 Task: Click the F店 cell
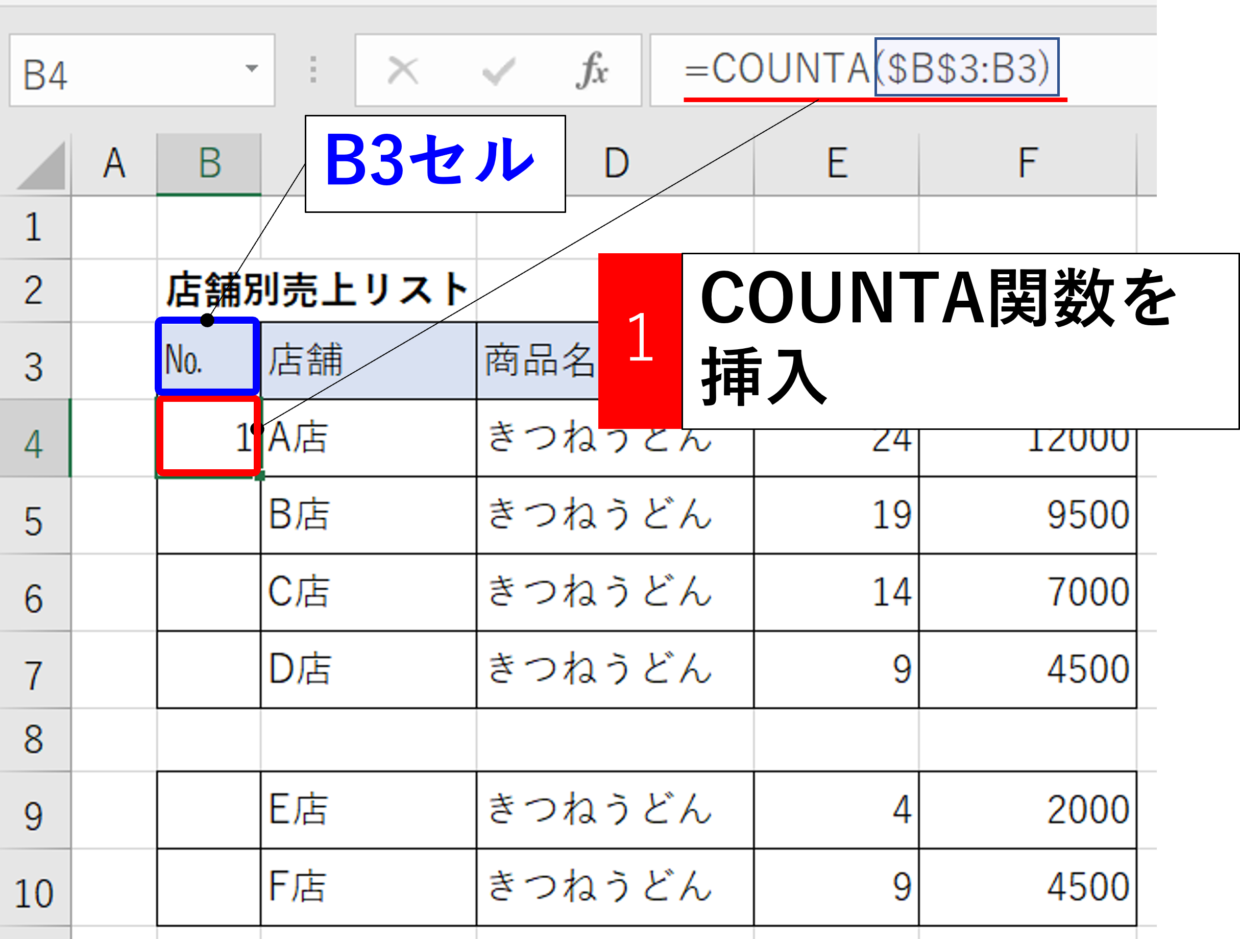(x=368, y=887)
